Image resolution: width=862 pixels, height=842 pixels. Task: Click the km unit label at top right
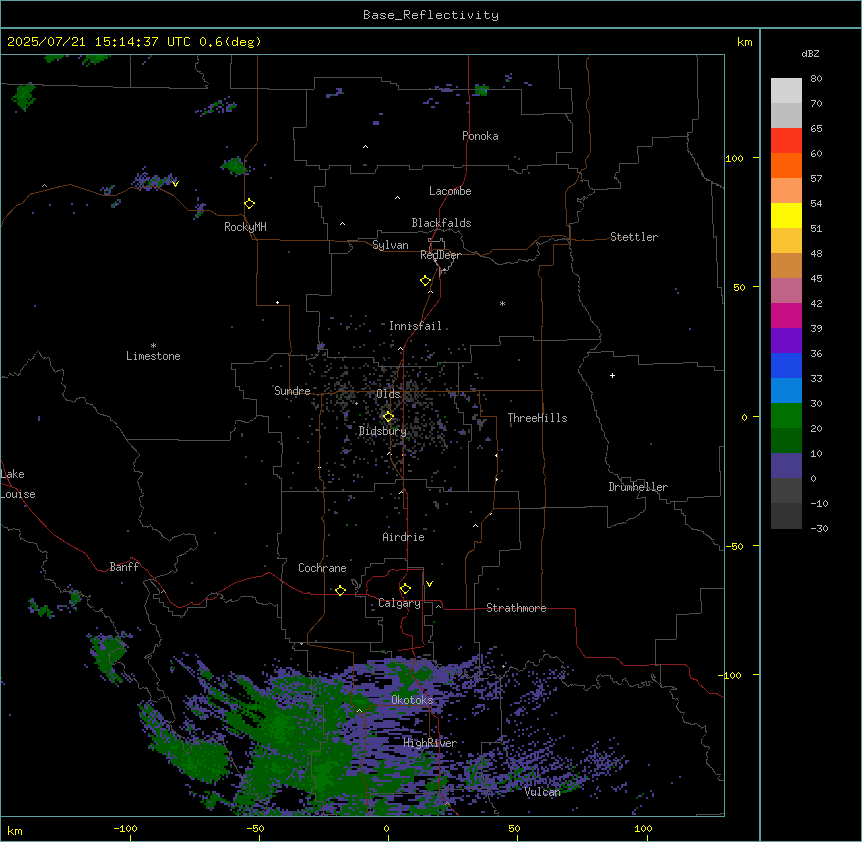744,42
